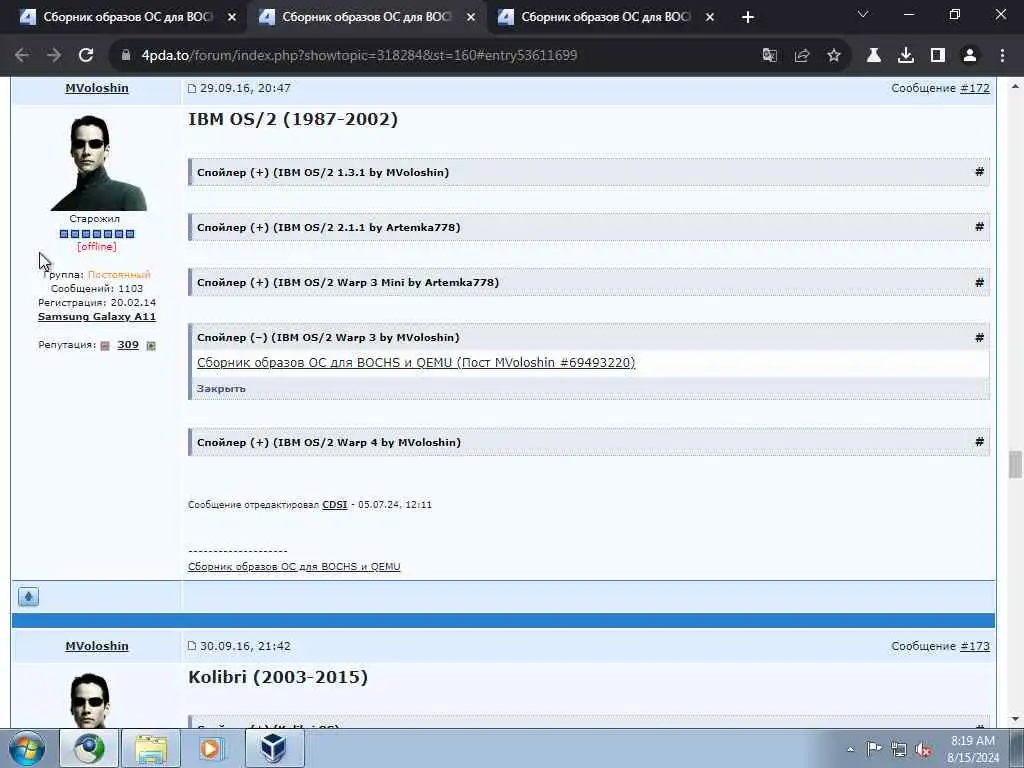Open link to post MVoloshin #69493220
1024x768 pixels.
tap(416, 362)
